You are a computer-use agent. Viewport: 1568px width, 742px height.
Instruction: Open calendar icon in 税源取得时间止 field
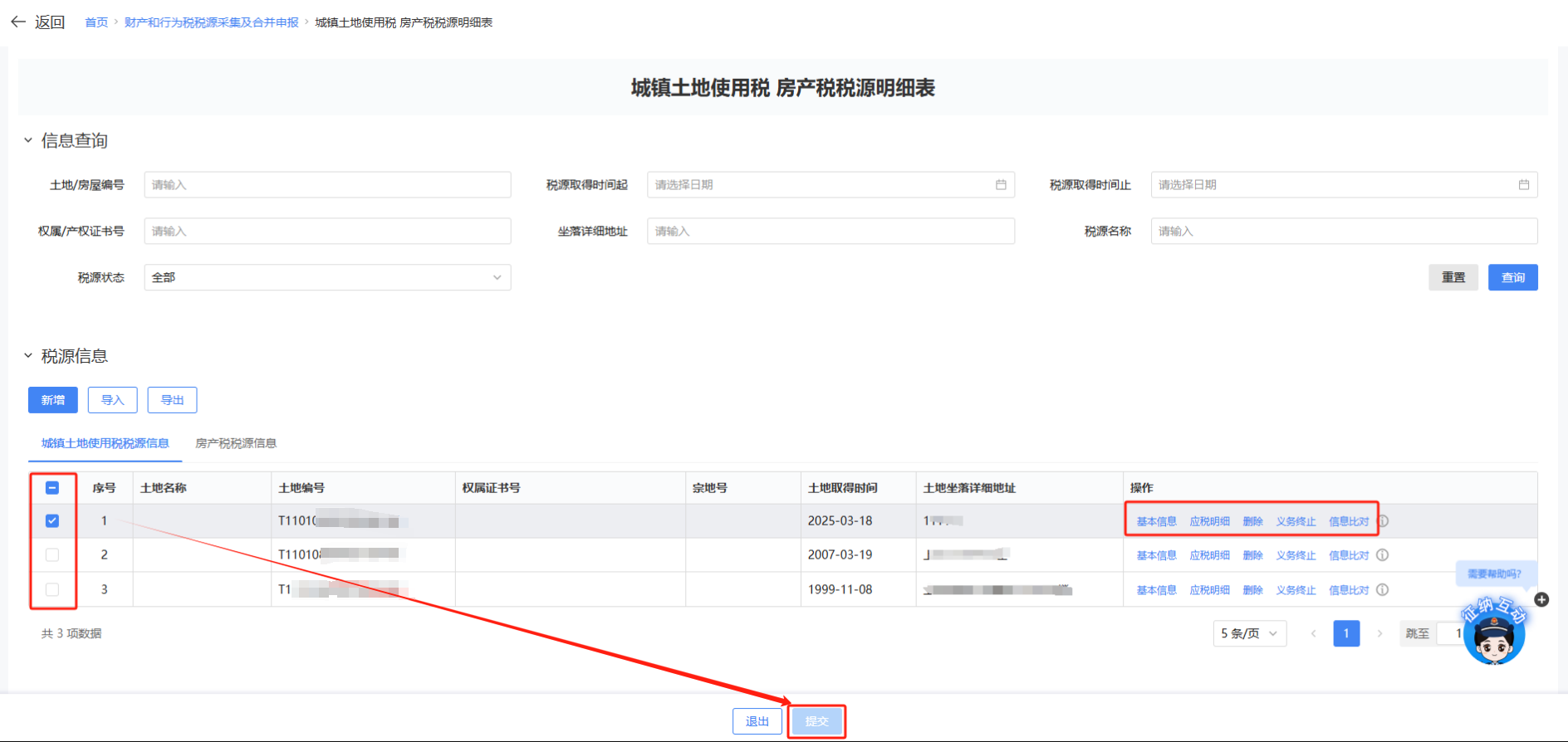(1524, 184)
